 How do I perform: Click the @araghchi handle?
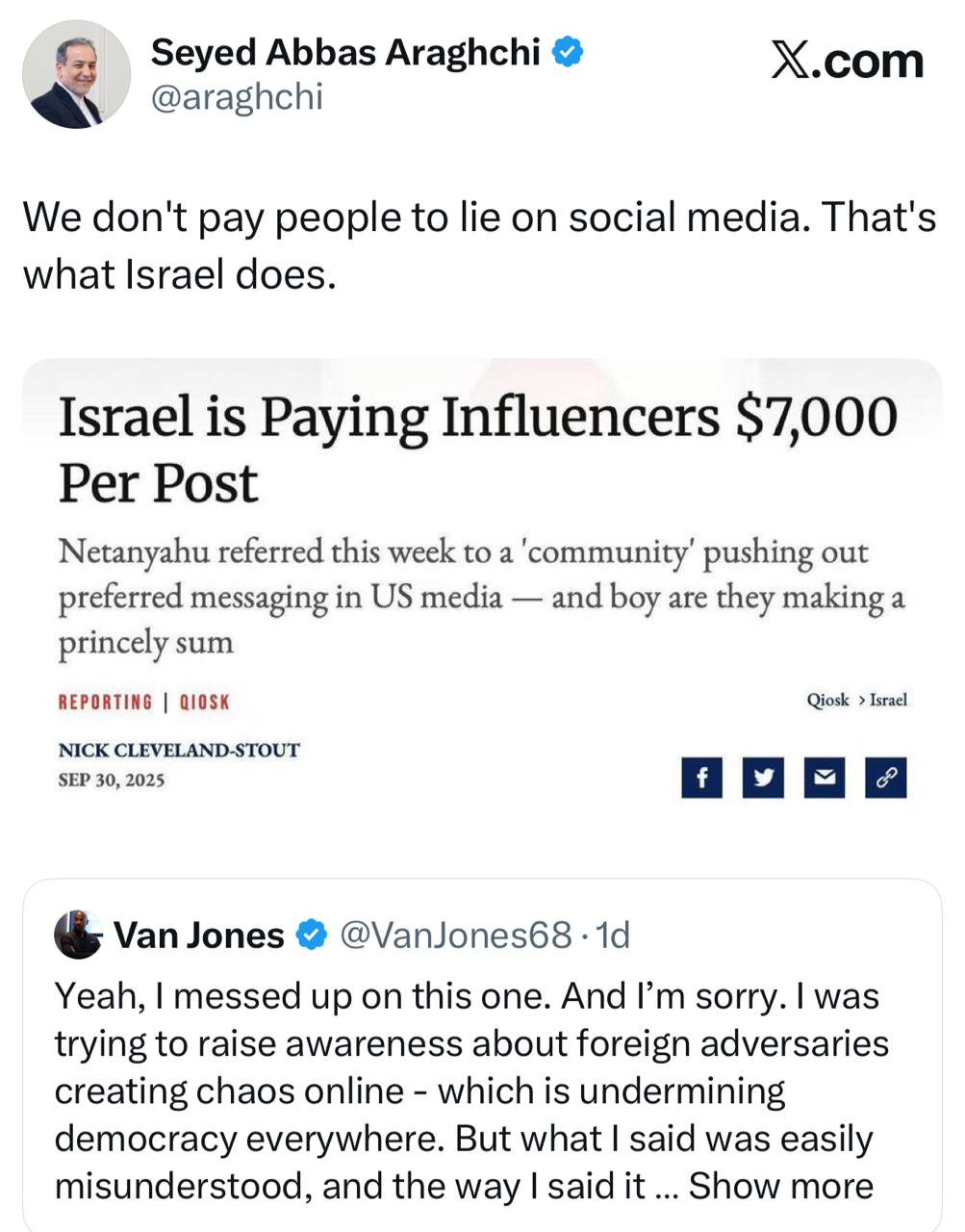pyautogui.click(x=237, y=97)
